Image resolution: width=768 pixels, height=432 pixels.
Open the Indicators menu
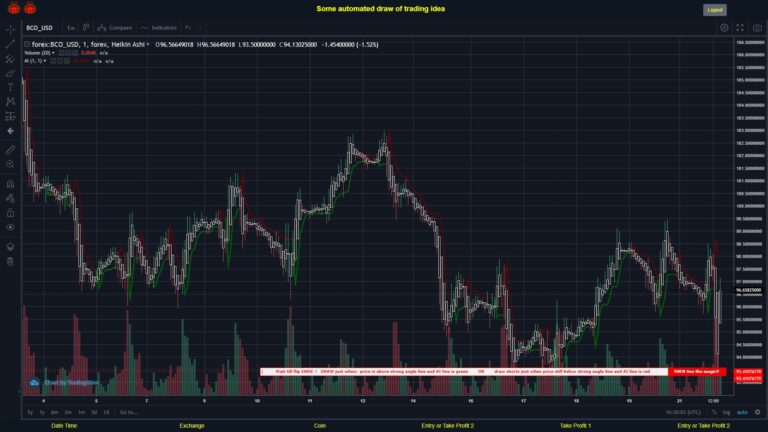(x=159, y=28)
